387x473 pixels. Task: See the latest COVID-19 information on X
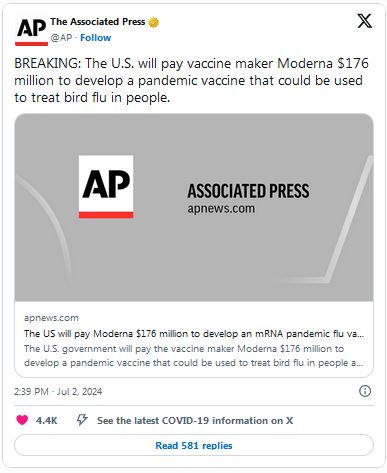tap(195, 421)
